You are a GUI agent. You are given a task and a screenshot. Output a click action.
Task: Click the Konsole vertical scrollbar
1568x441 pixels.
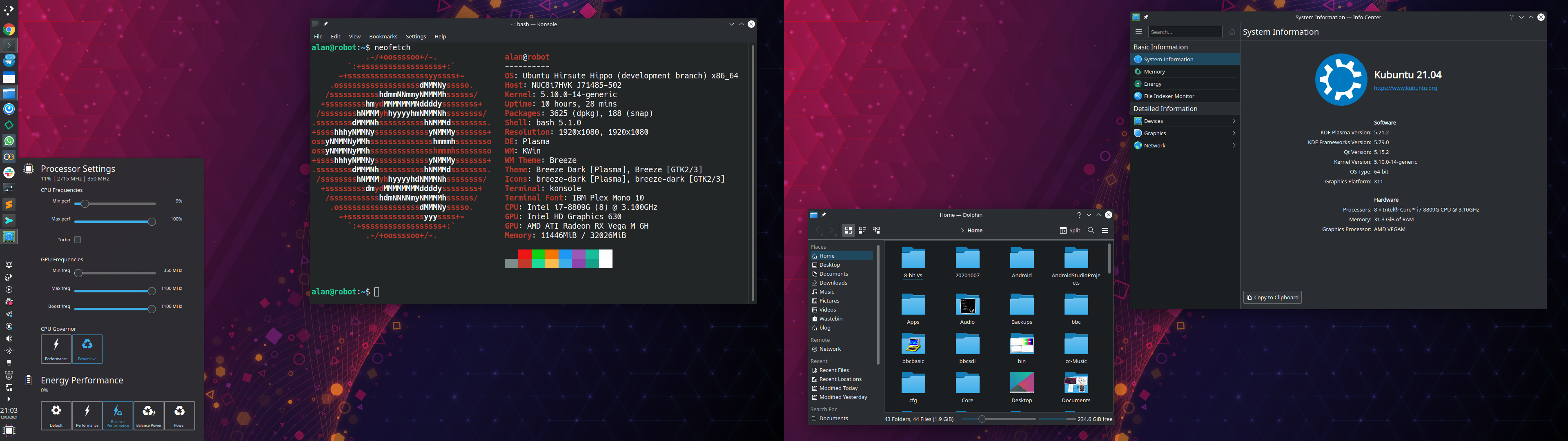click(753, 174)
